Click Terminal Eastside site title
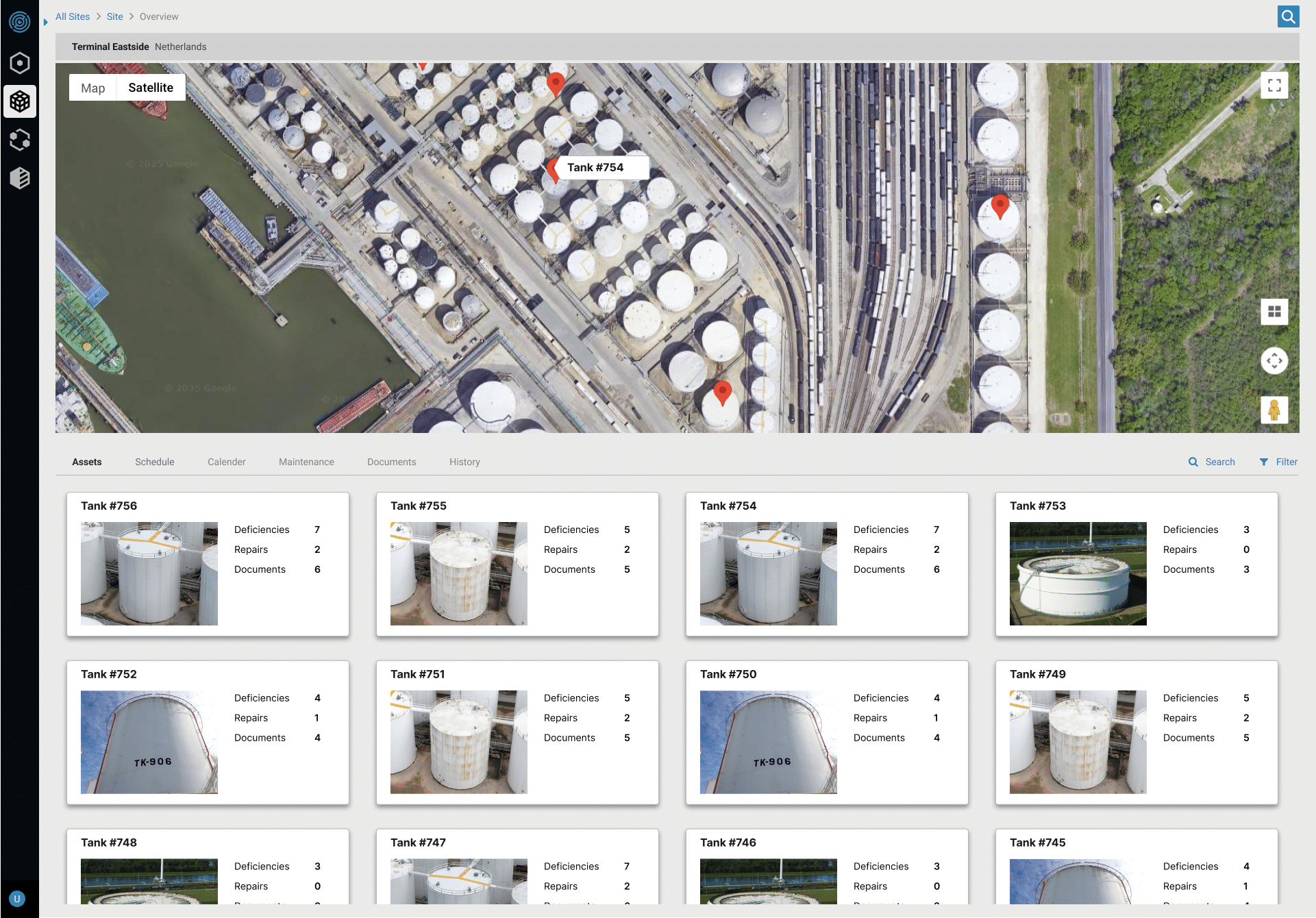This screenshot has height=918, width=1316. click(110, 47)
